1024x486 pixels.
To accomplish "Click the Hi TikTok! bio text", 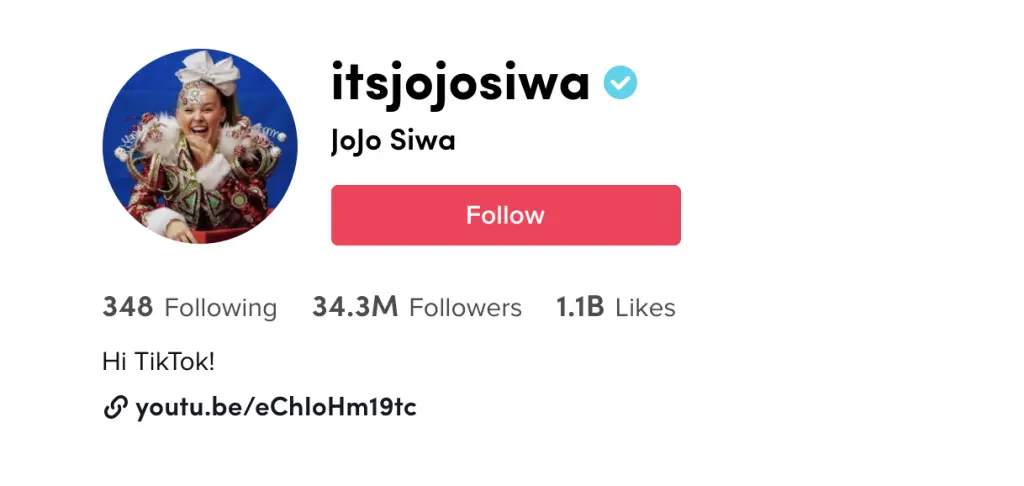I will pos(159,361).
